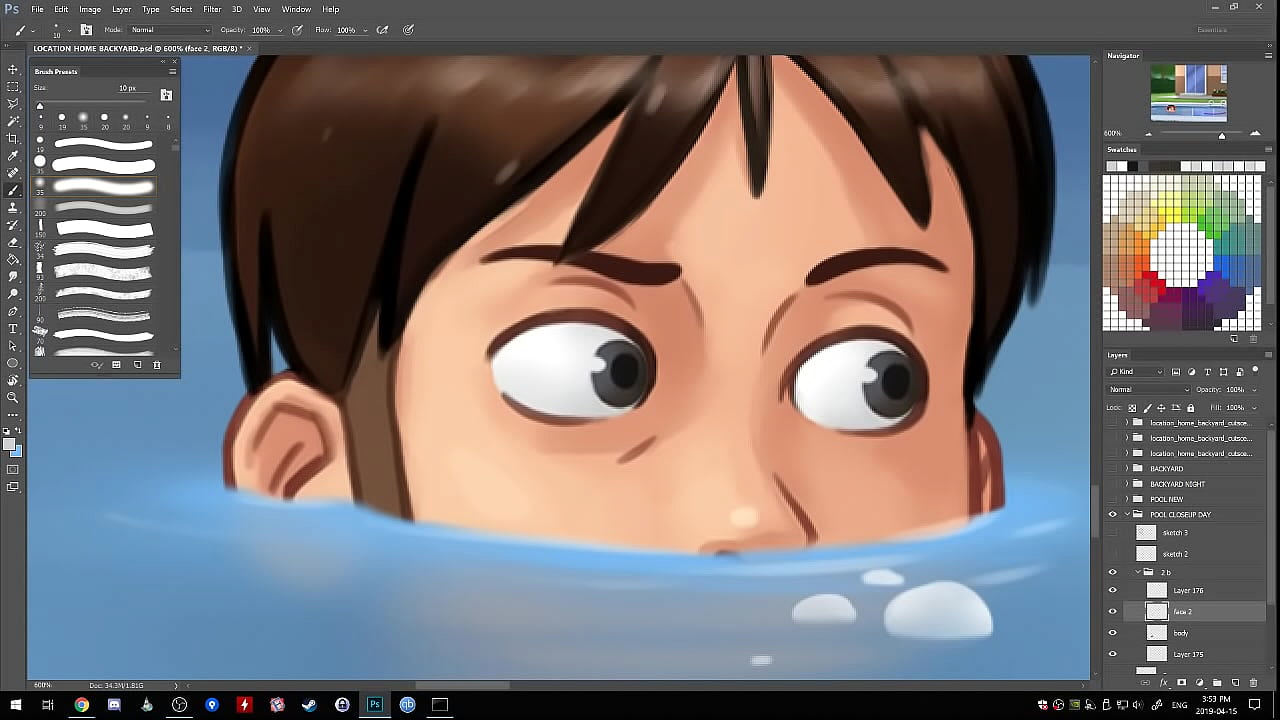
Task: Toggle visibility of POOL CLOSEUP DAY group
Action: (x=1112, y=514)
